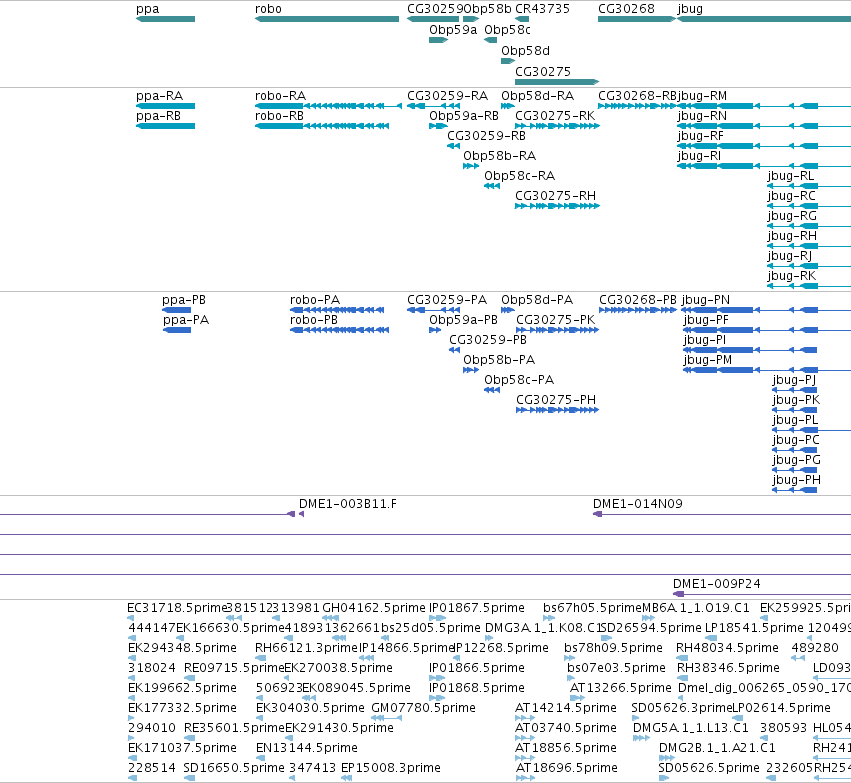Select the jbug-PJ protein
This screenshot has height=783, width=851.
pos(795,390)
